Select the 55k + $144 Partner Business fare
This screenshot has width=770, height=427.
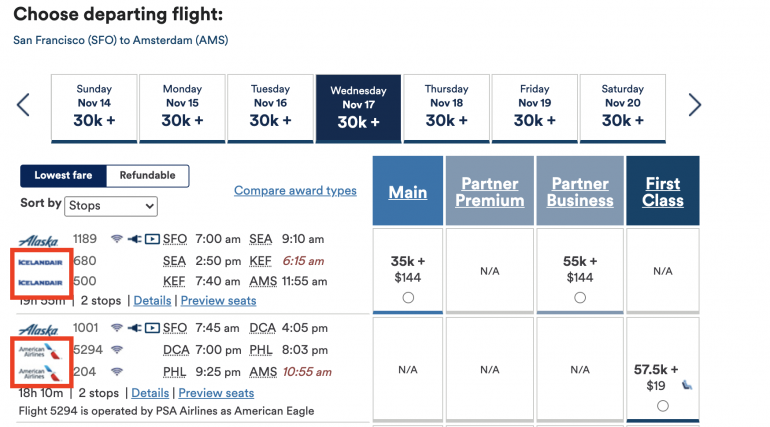[580, 297]
